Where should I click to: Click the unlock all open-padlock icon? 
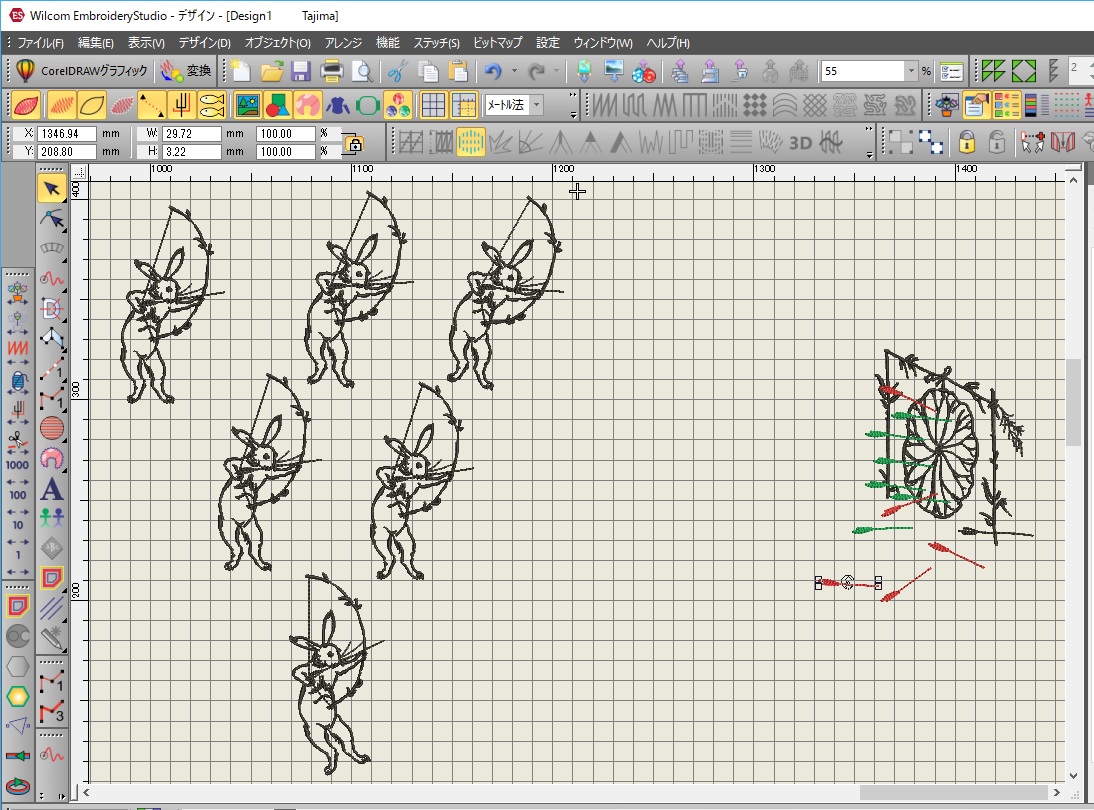click(997, 142)
